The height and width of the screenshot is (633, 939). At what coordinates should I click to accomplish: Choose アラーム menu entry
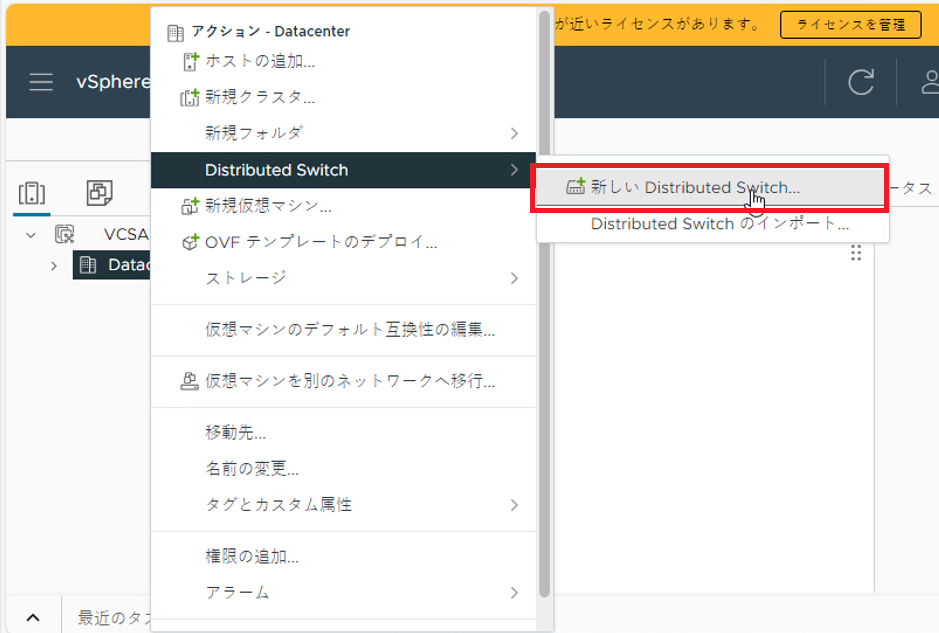343,592
